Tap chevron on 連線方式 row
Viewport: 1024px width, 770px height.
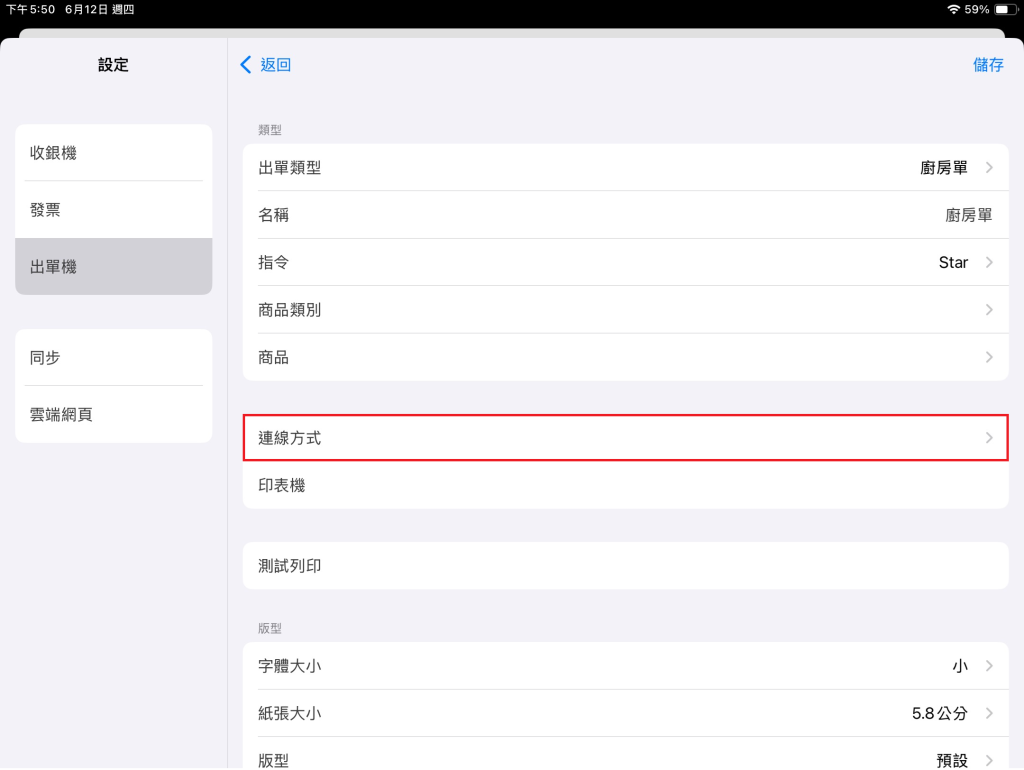click(x=989, y=438)
